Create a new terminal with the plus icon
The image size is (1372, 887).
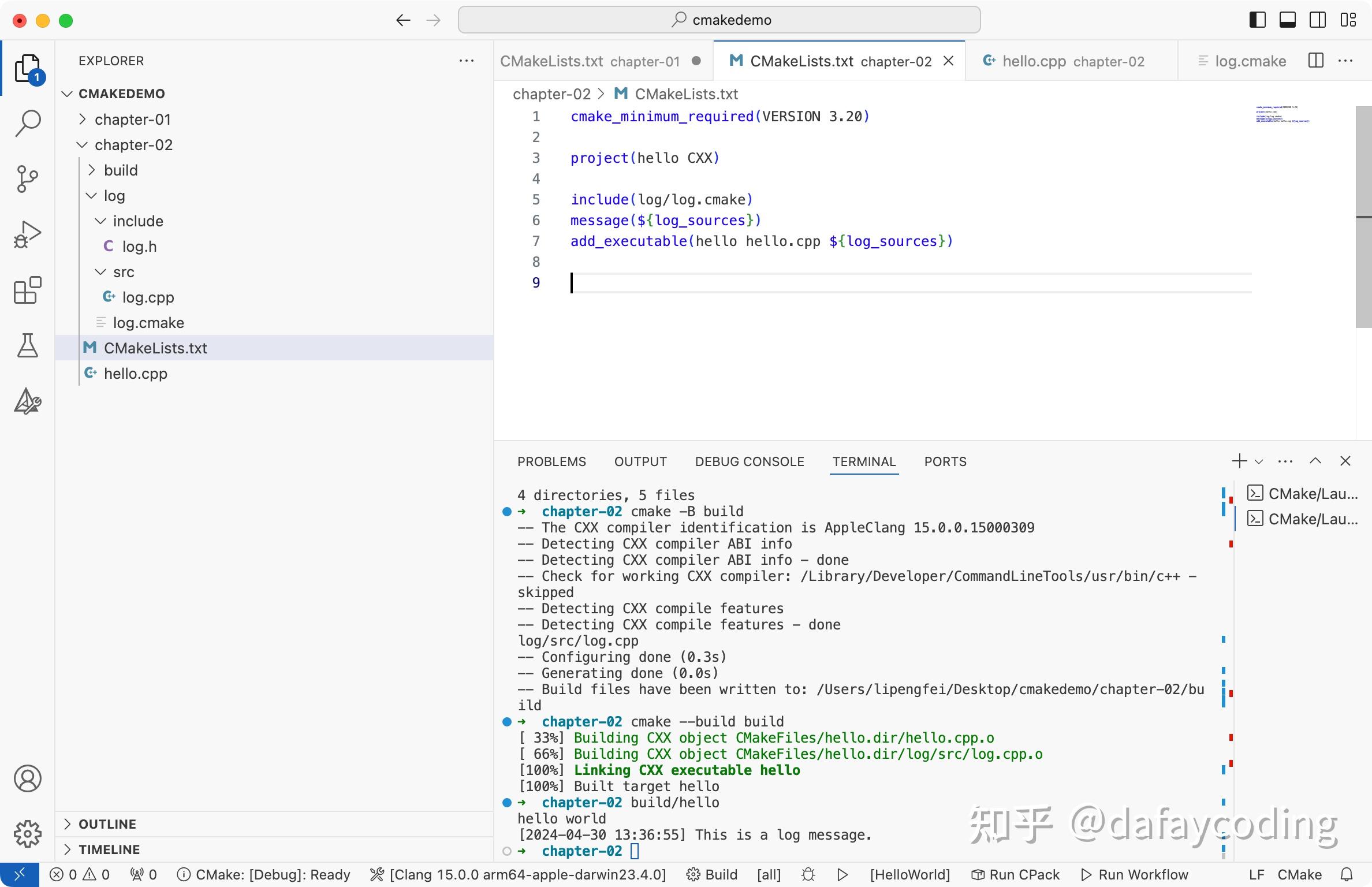pos(1239,461)
